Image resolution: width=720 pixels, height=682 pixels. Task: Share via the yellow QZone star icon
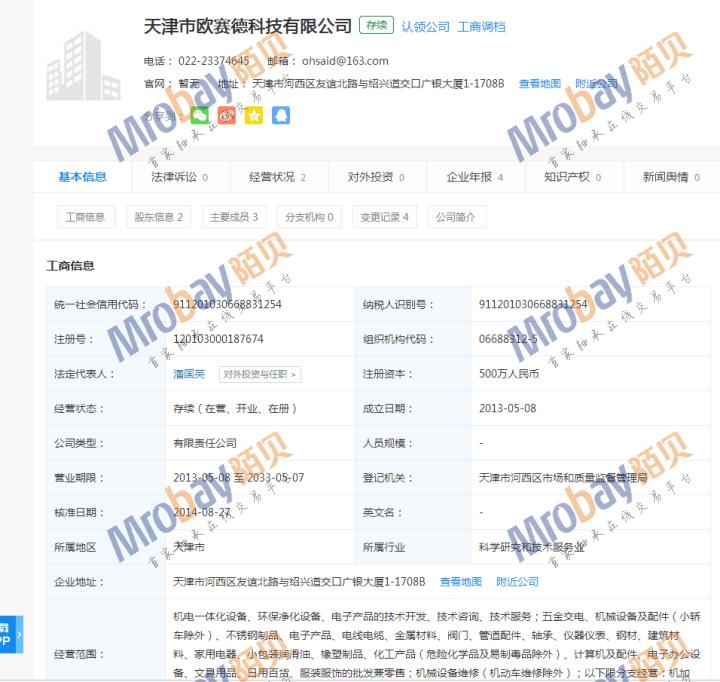click(x=254, y=116)
